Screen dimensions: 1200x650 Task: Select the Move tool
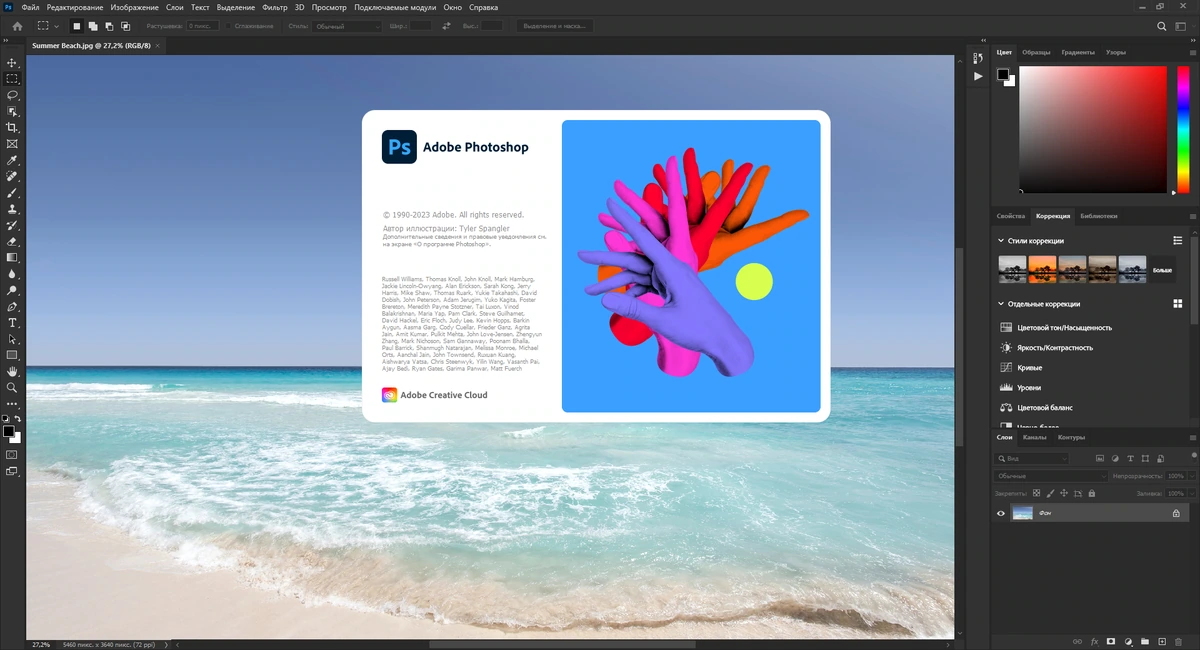coord(12,62)
